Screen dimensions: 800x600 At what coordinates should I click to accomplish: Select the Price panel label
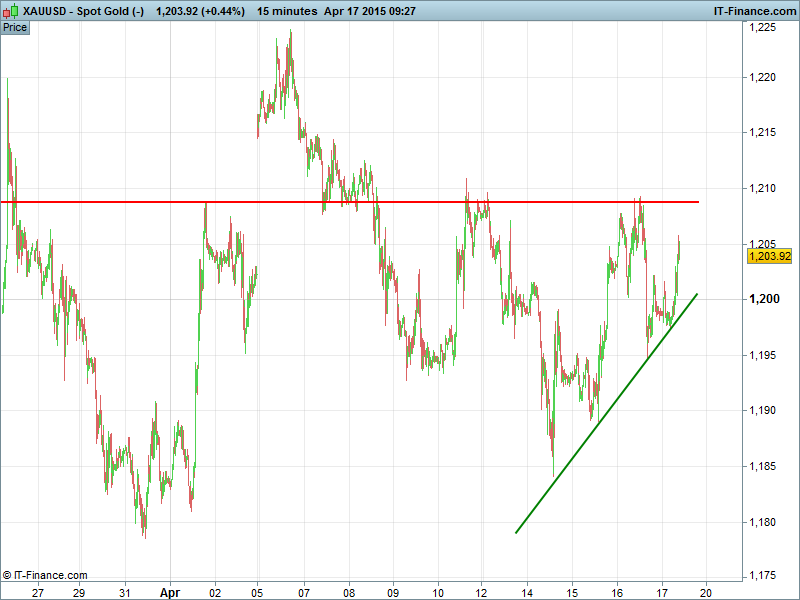[x=15, y=27]
